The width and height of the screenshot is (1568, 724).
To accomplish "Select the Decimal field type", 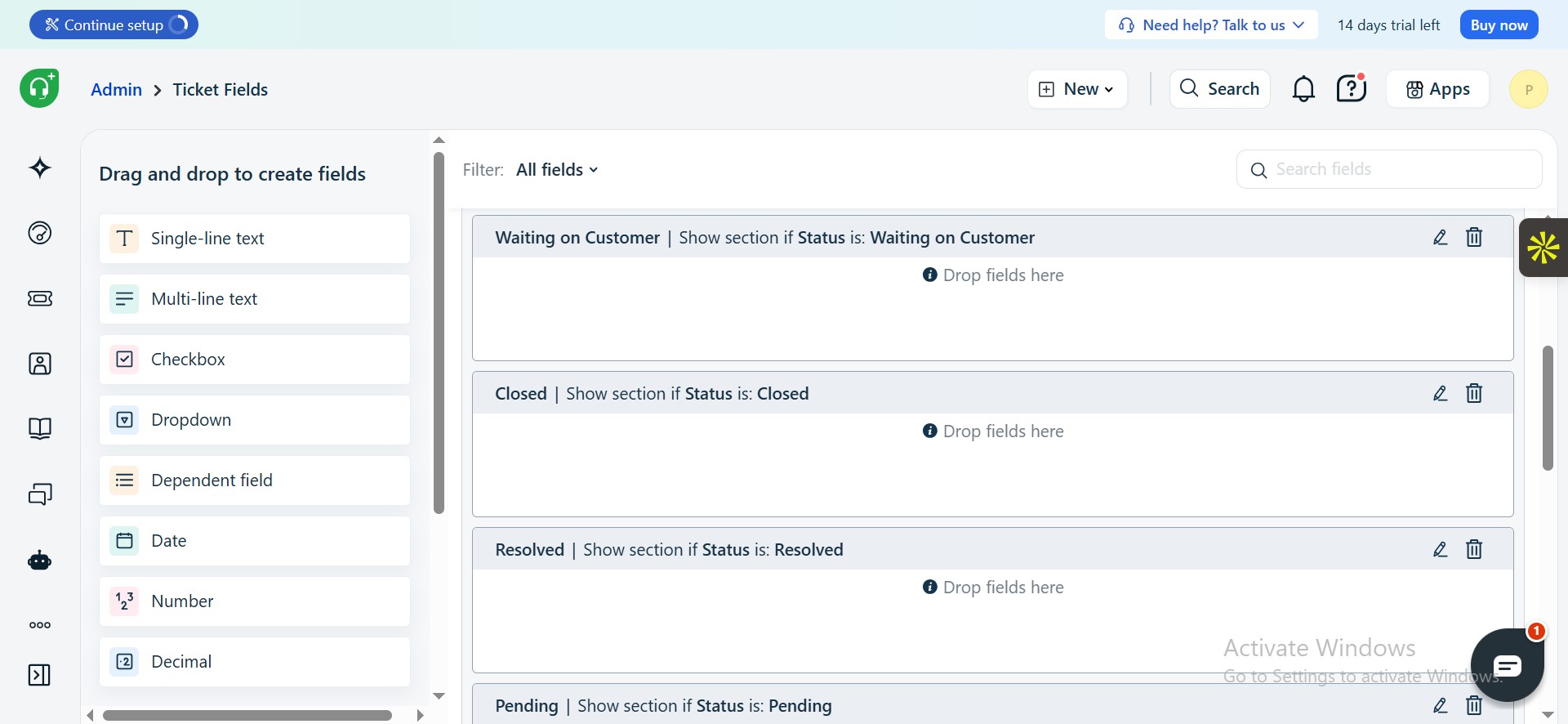I will [x=255, y=662].
